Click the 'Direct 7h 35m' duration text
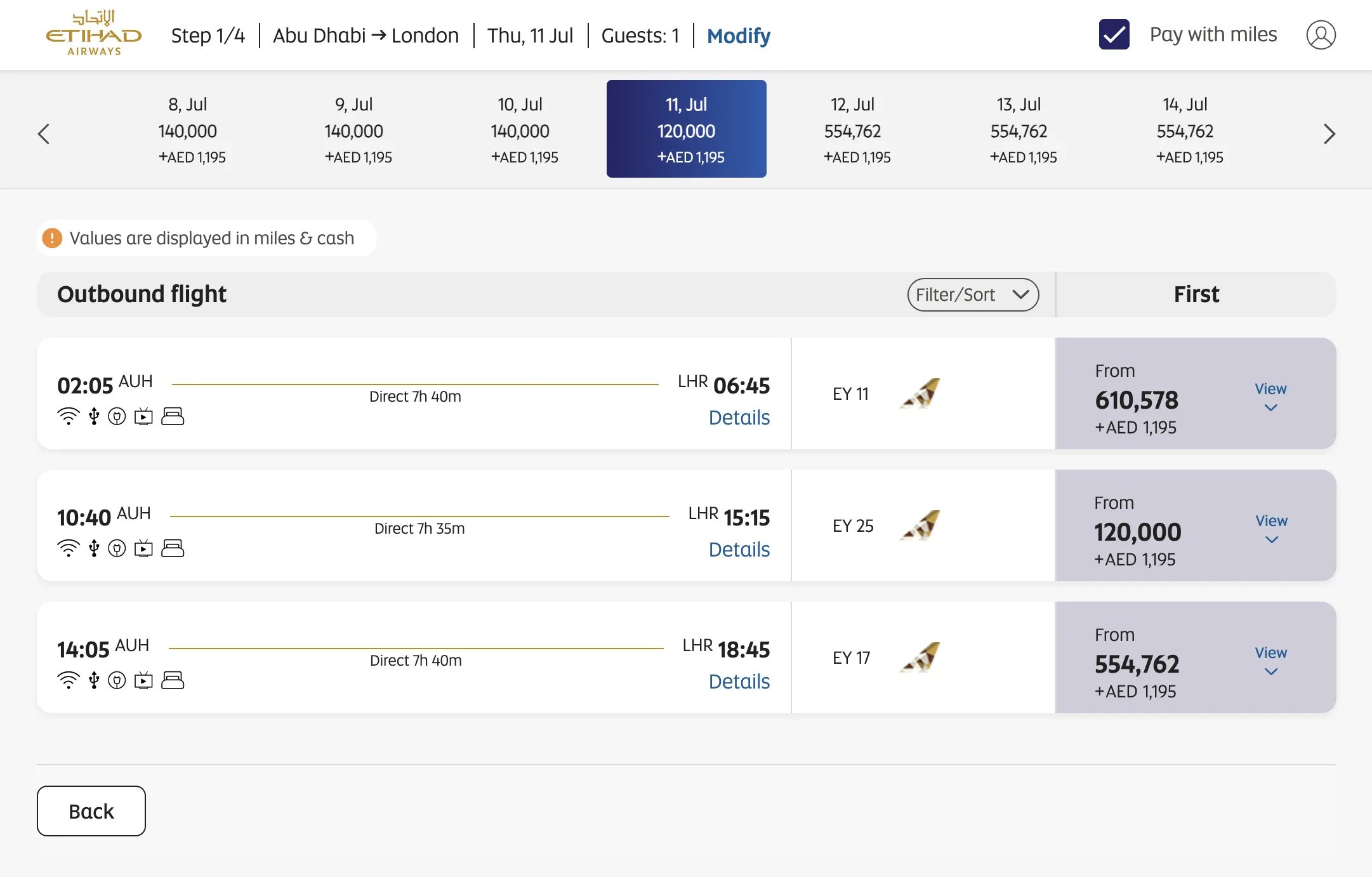This screenshot has width=1372, height=877. [x=419, y=529]
